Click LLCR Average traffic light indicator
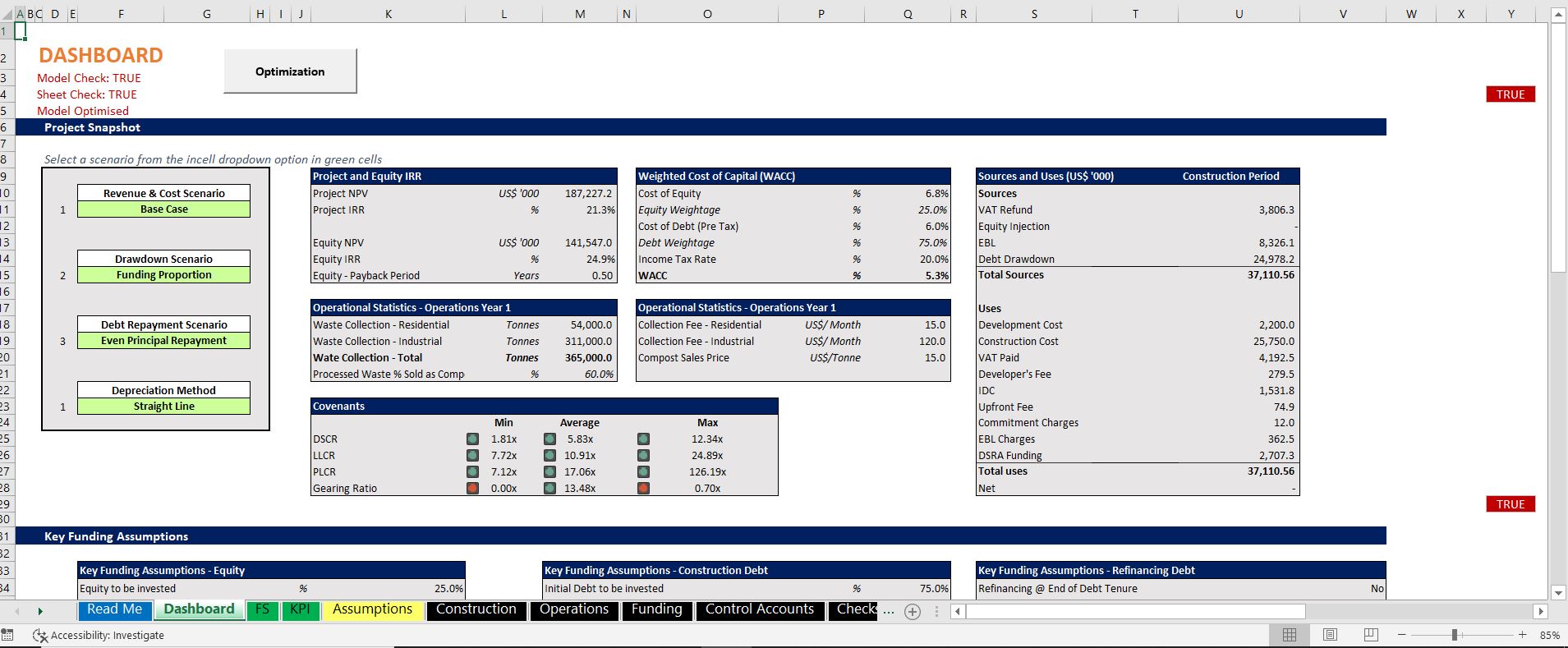The height and width of the screenshot is (648, 1568). [549, 455]
